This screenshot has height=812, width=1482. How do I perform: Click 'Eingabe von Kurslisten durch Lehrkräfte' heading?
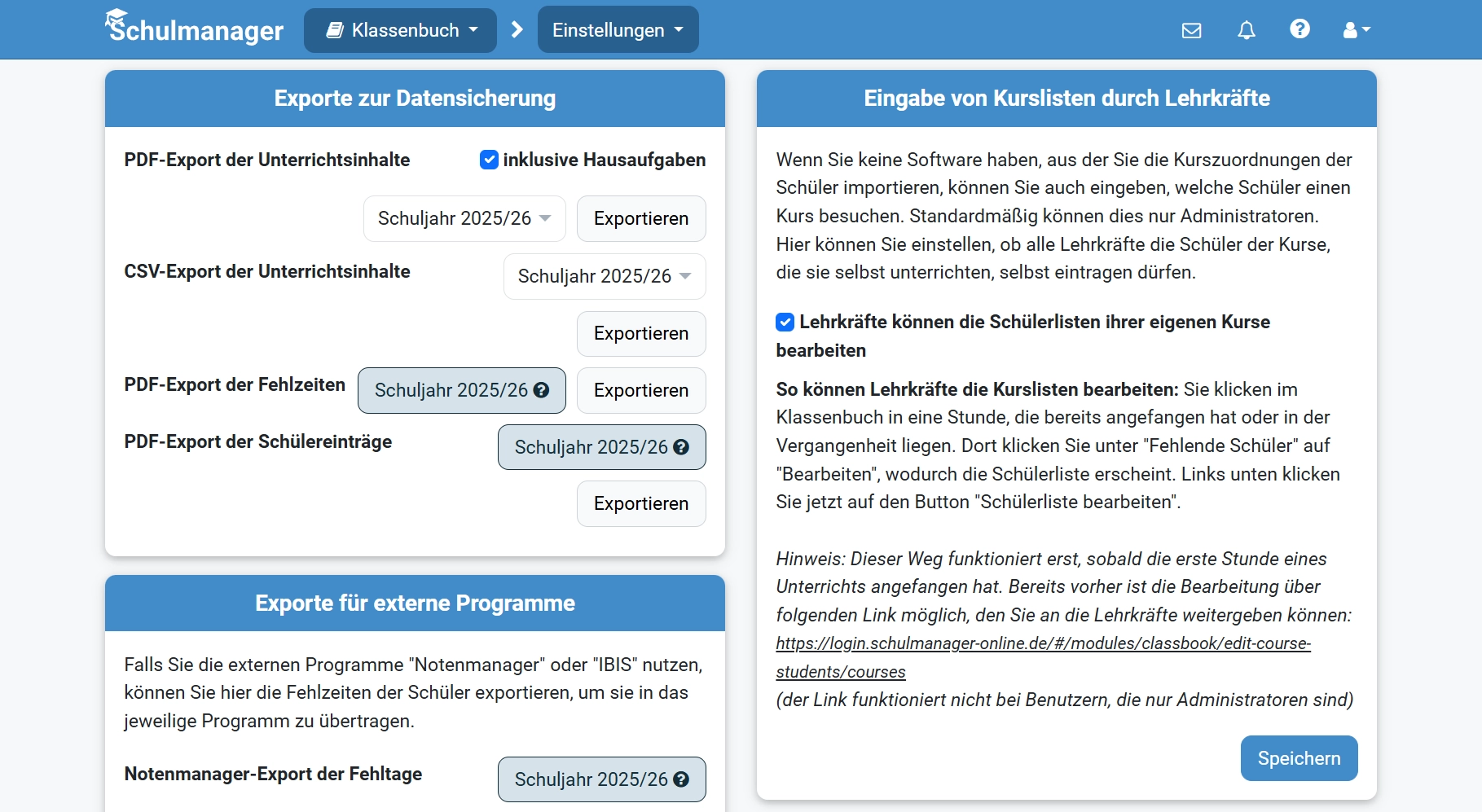click(1066, 99)
